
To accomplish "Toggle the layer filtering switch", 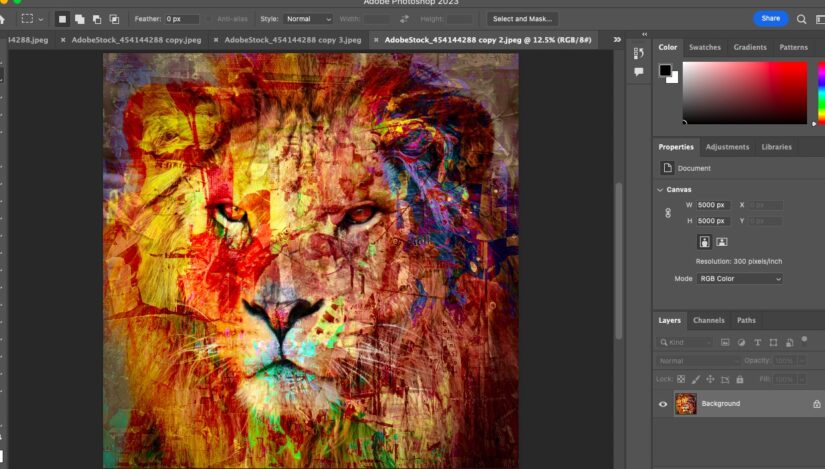I will [x=804, y=340].
